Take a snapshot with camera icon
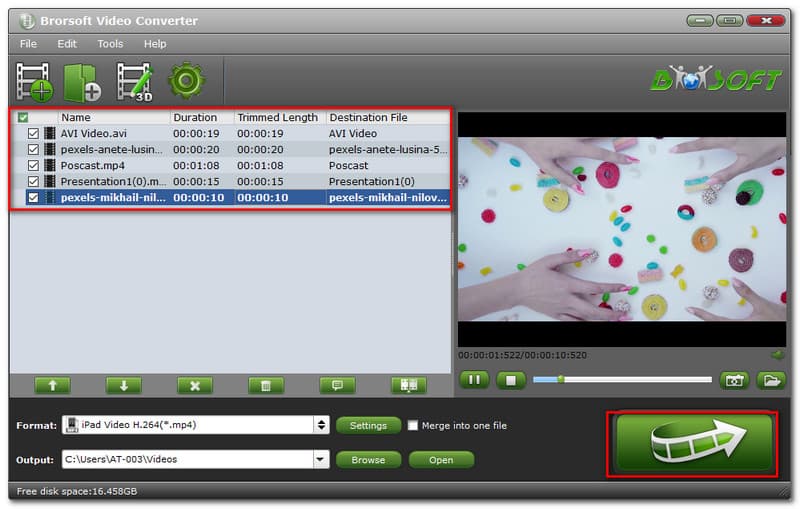 [x=735, y=380]
